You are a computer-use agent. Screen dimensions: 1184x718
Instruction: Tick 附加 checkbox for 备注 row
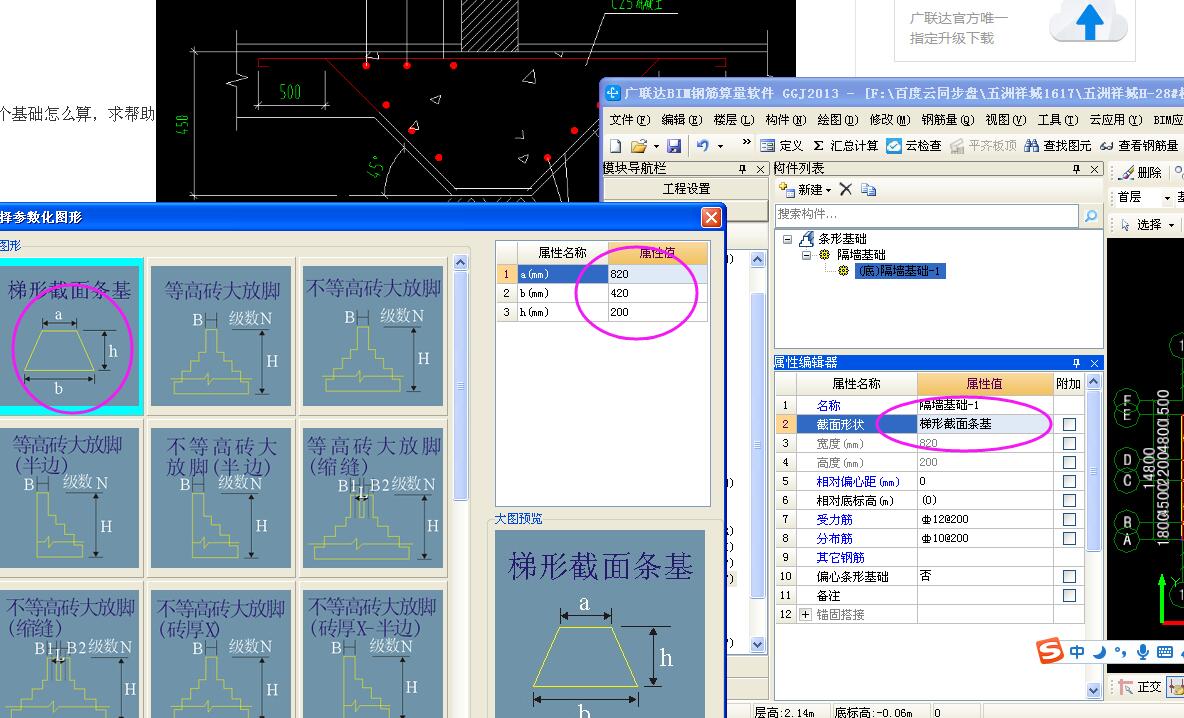(x=1069, y=596)
